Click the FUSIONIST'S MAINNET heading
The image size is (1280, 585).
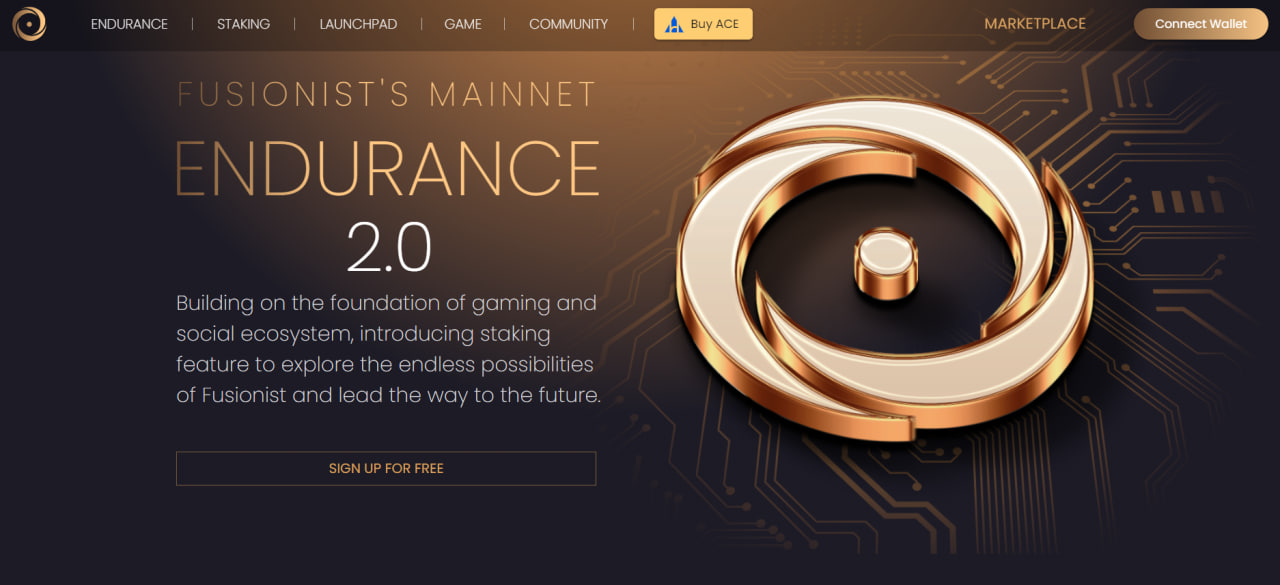pyautogui.click(x=387, y=95)
